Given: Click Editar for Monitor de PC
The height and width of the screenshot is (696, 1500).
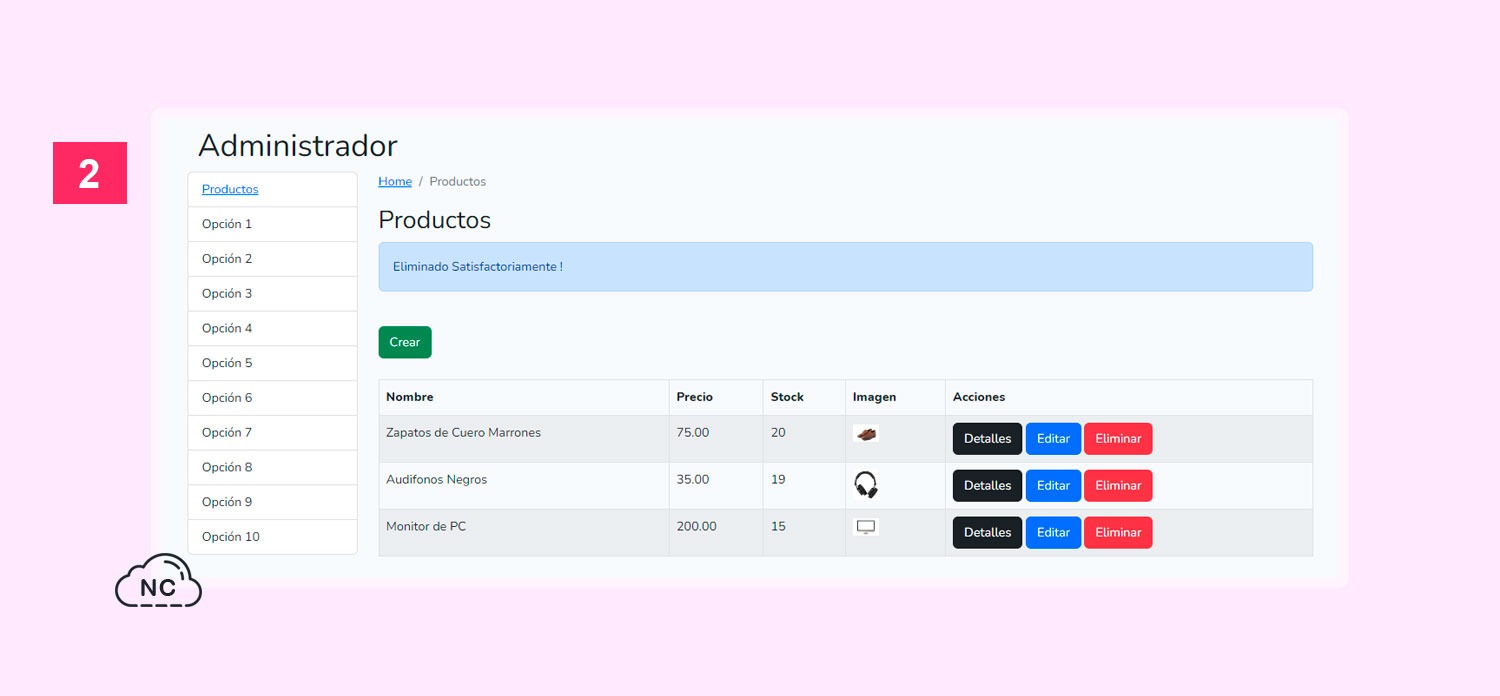Looking at the screenshot, I should [1053, 532].
